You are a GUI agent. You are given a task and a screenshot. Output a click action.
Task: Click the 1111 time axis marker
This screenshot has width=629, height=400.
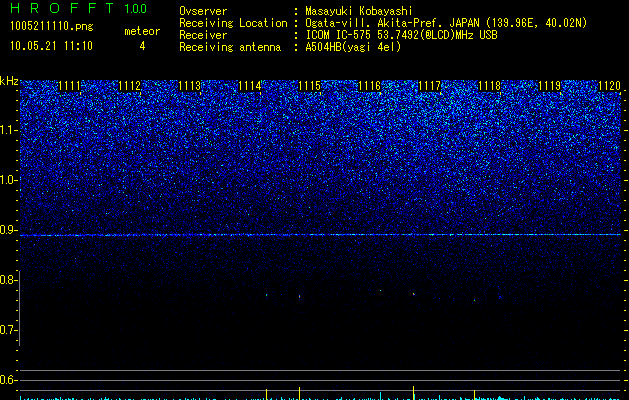click(x=69, y=86)
